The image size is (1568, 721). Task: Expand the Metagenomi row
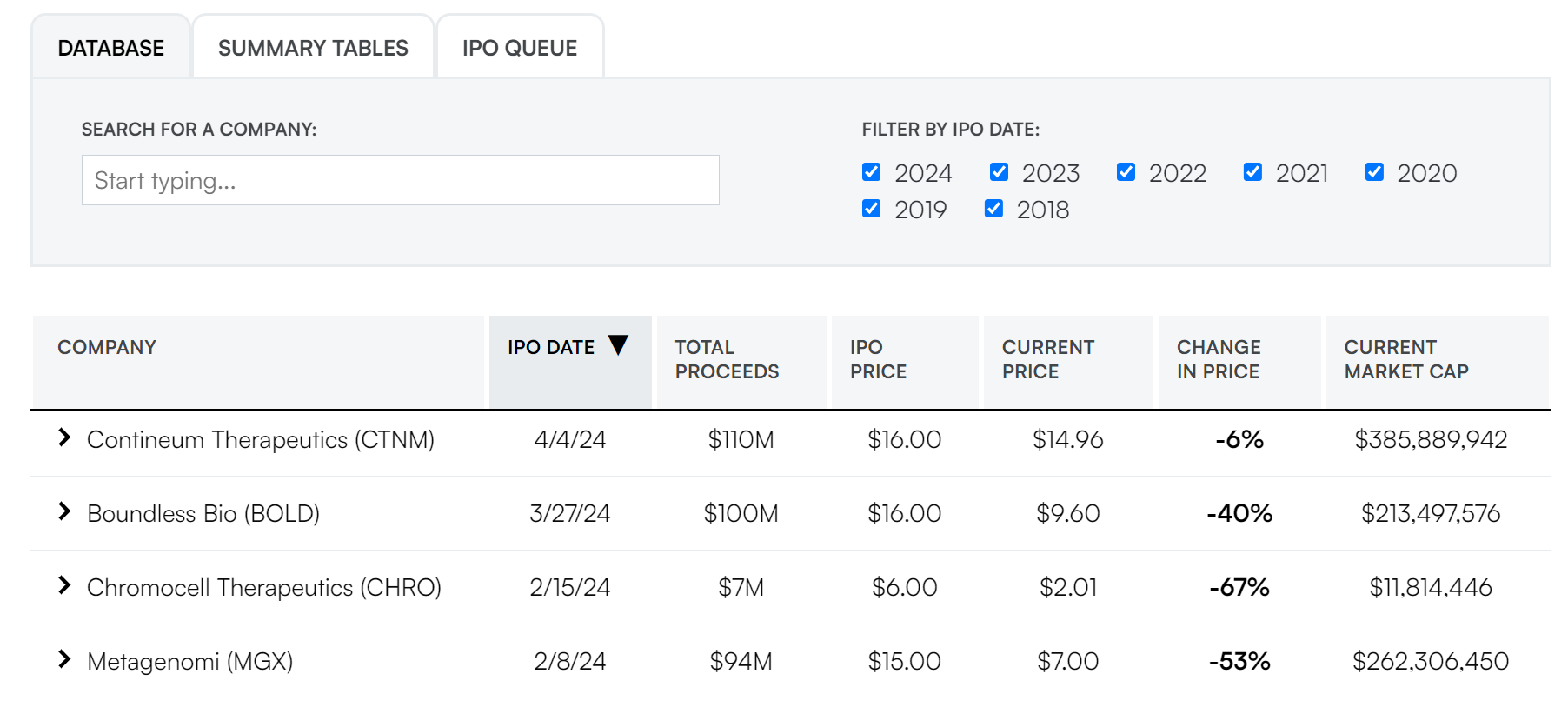point(64,659)
